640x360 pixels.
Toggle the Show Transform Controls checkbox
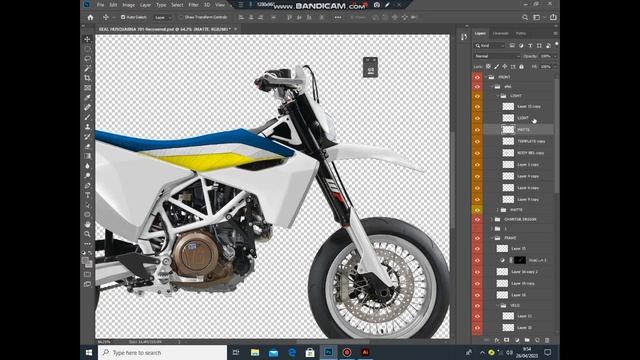pyautogui.click(x=181, y=17)
